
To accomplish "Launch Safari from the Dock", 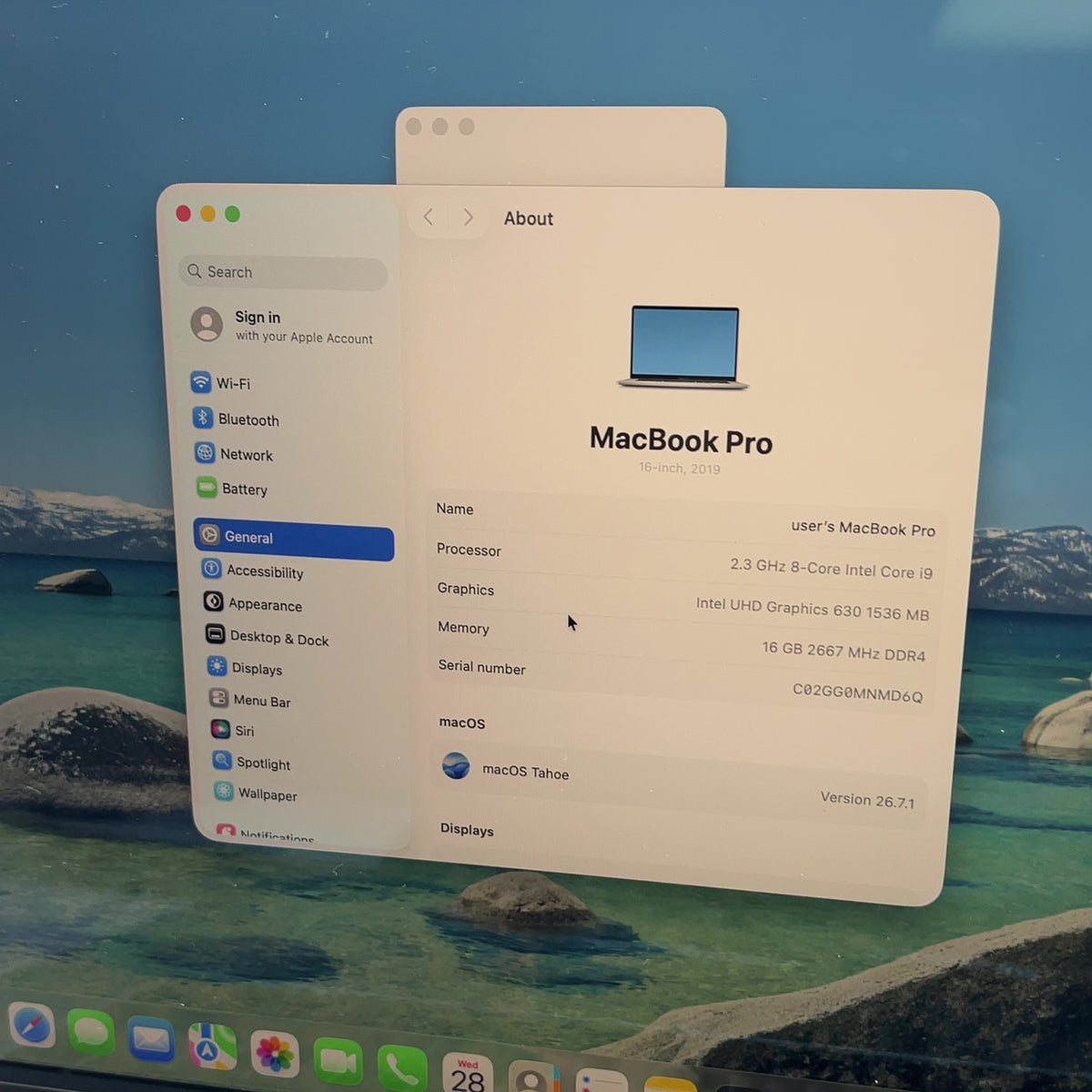I will pos(32,1026).
